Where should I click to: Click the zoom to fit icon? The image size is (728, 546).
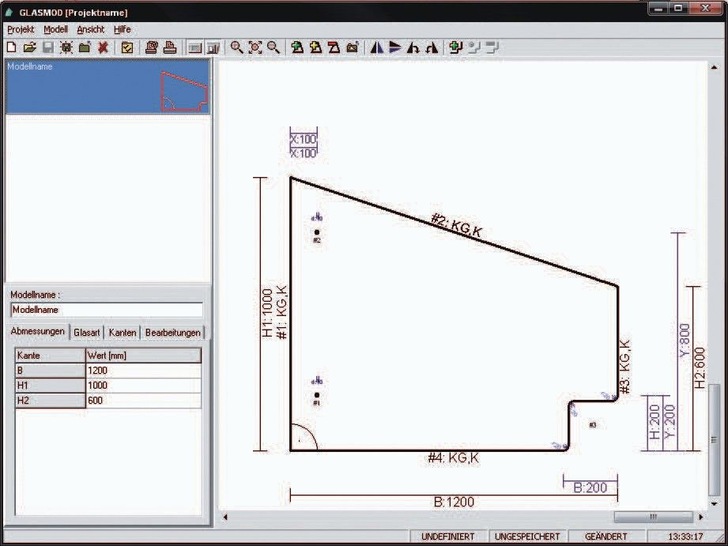255,47
